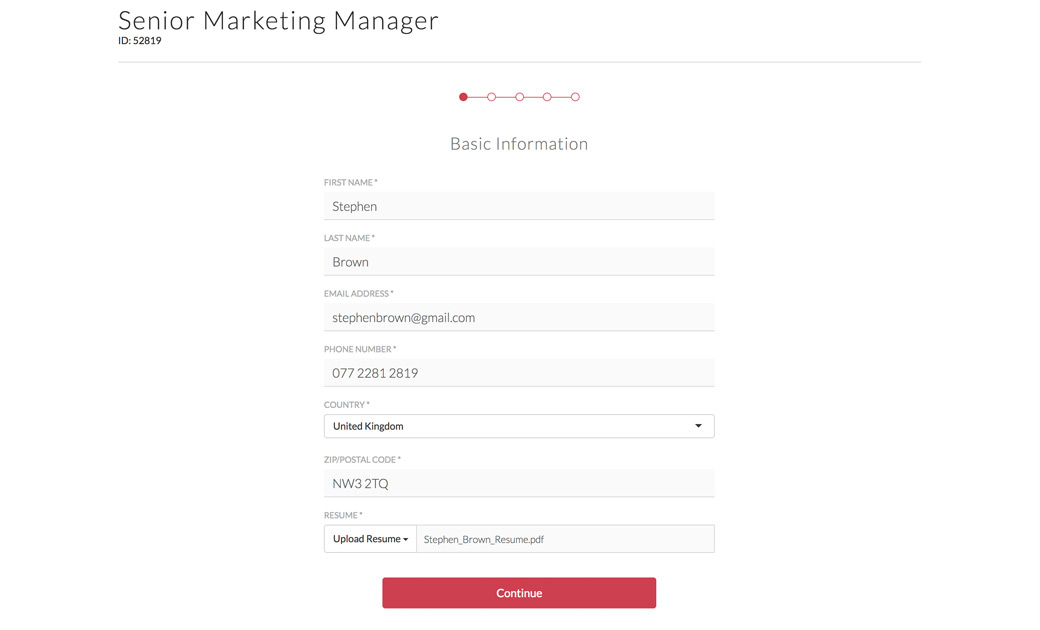Click the fifth and last progress step circle

coord(575,97)
